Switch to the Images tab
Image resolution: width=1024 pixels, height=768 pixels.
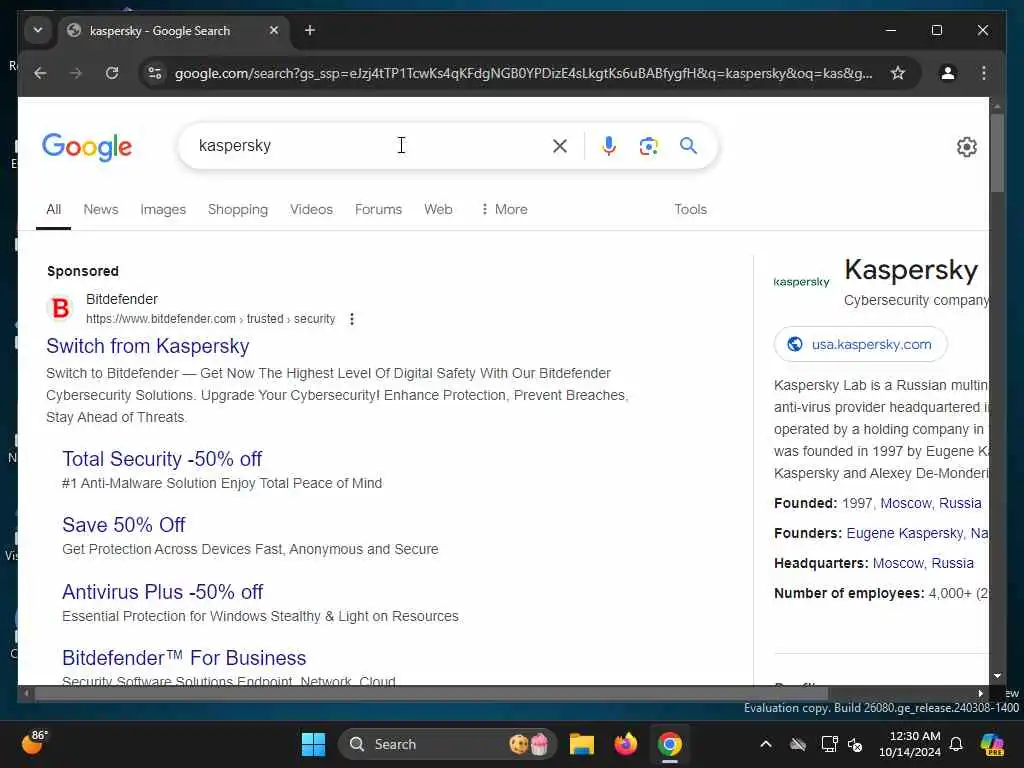[163, 210]
